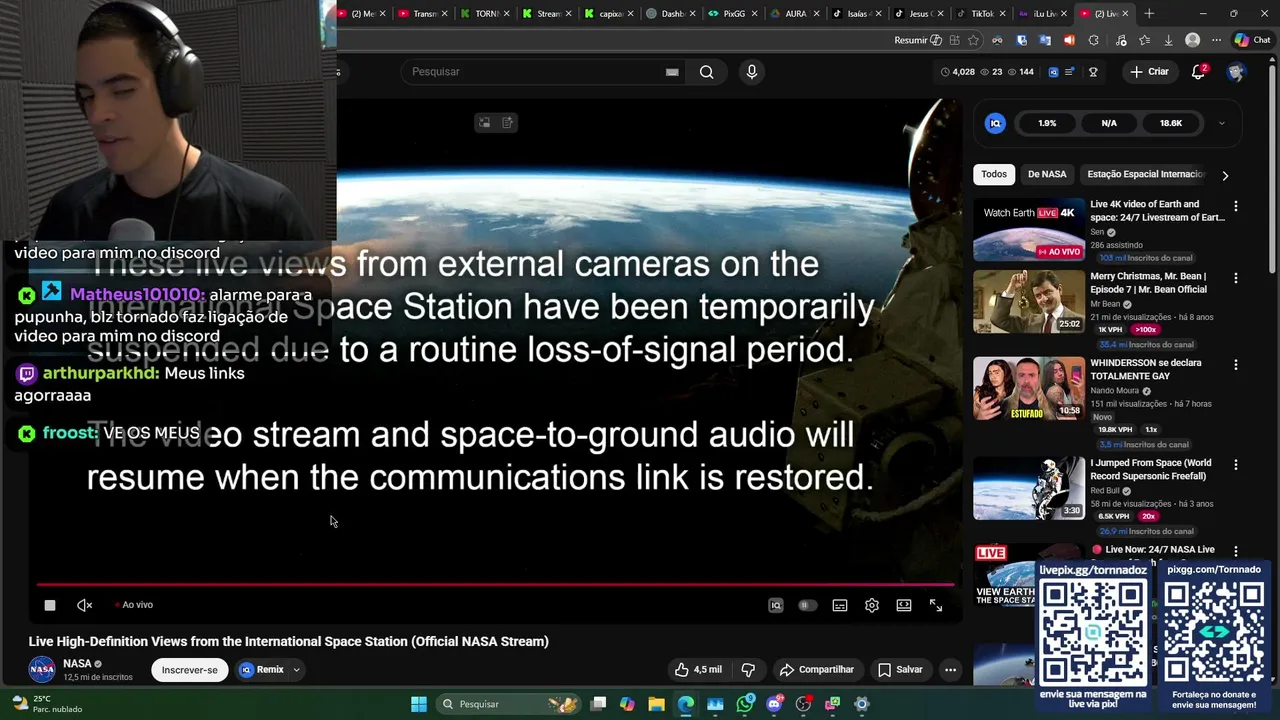The height and width of the screenshot is (720, 1280).
Task: Open the YouTube account avatar menu
Action: point(1236,72)
